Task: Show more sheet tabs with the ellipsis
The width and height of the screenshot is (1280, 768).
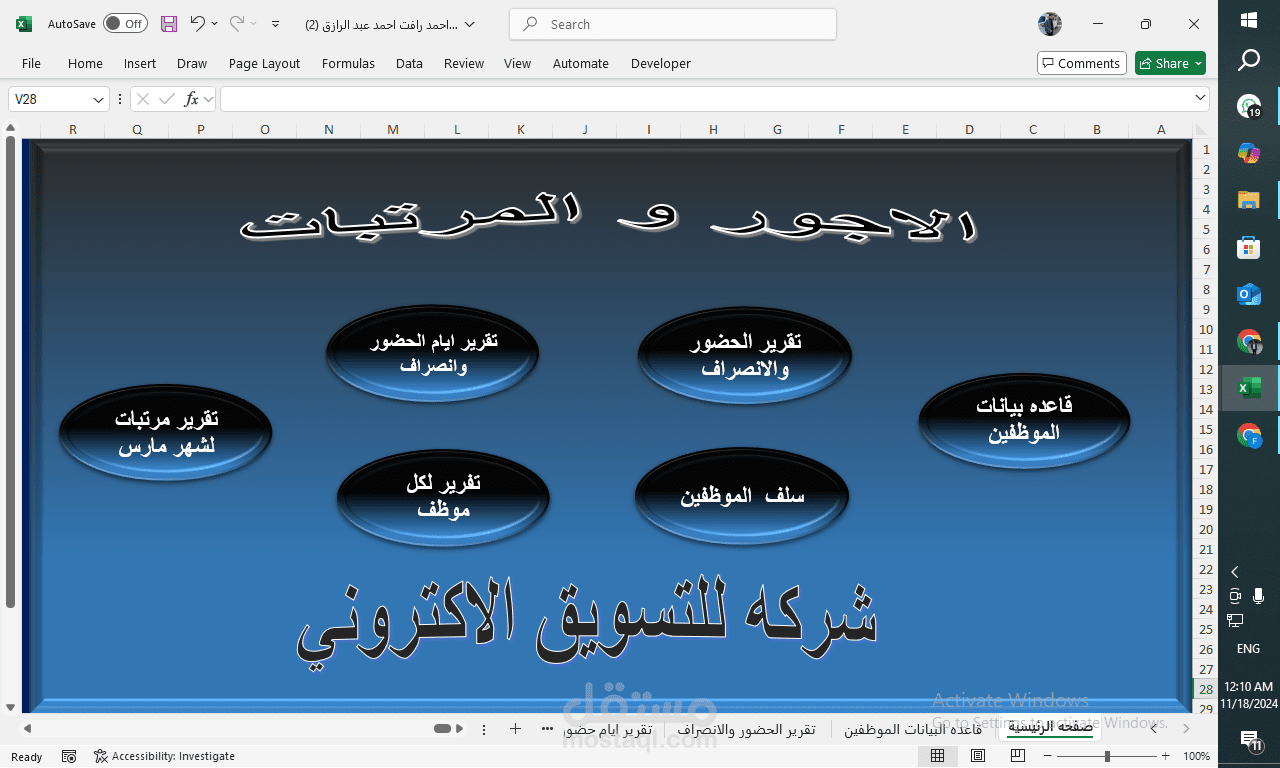Action: point(547,729)
